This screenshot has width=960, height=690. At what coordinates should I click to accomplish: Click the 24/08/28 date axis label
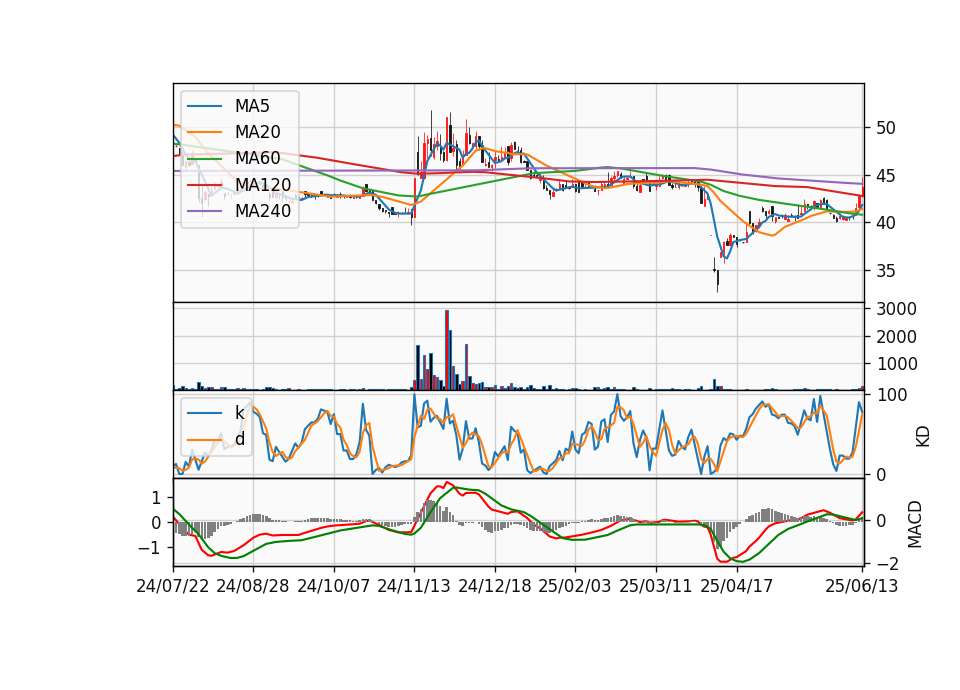[253, 586]
